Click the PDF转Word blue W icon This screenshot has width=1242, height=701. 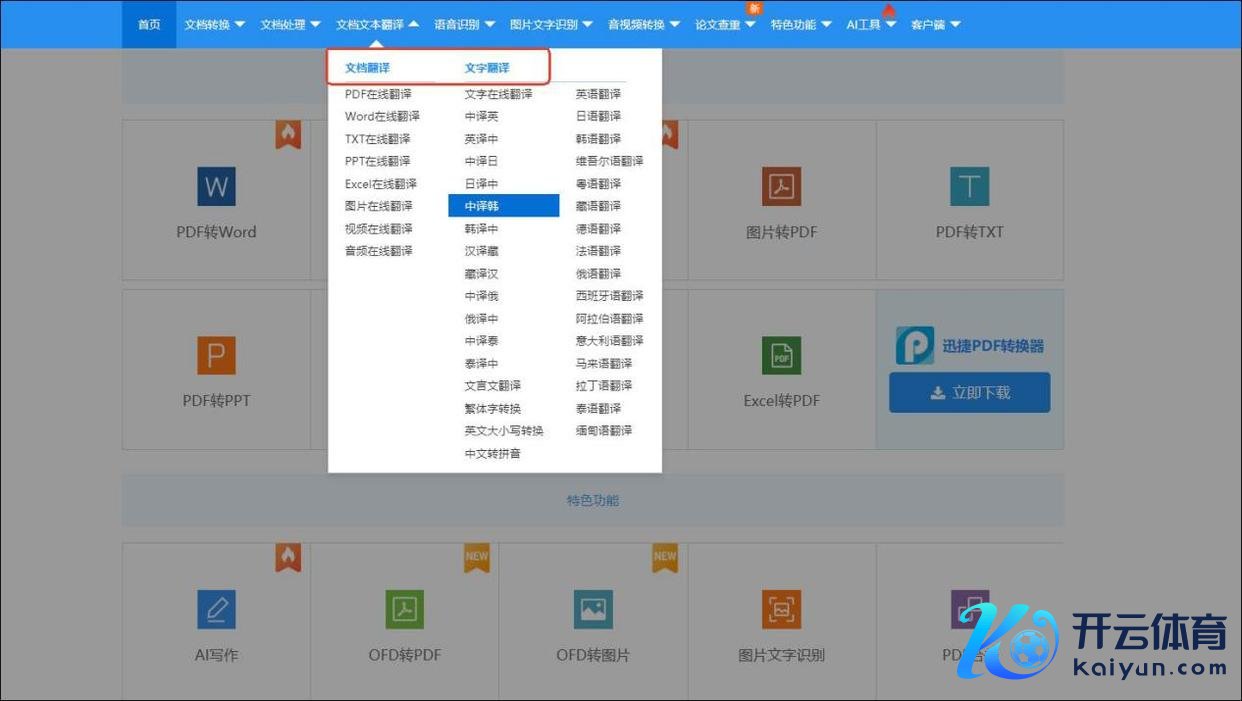point(216,187)
